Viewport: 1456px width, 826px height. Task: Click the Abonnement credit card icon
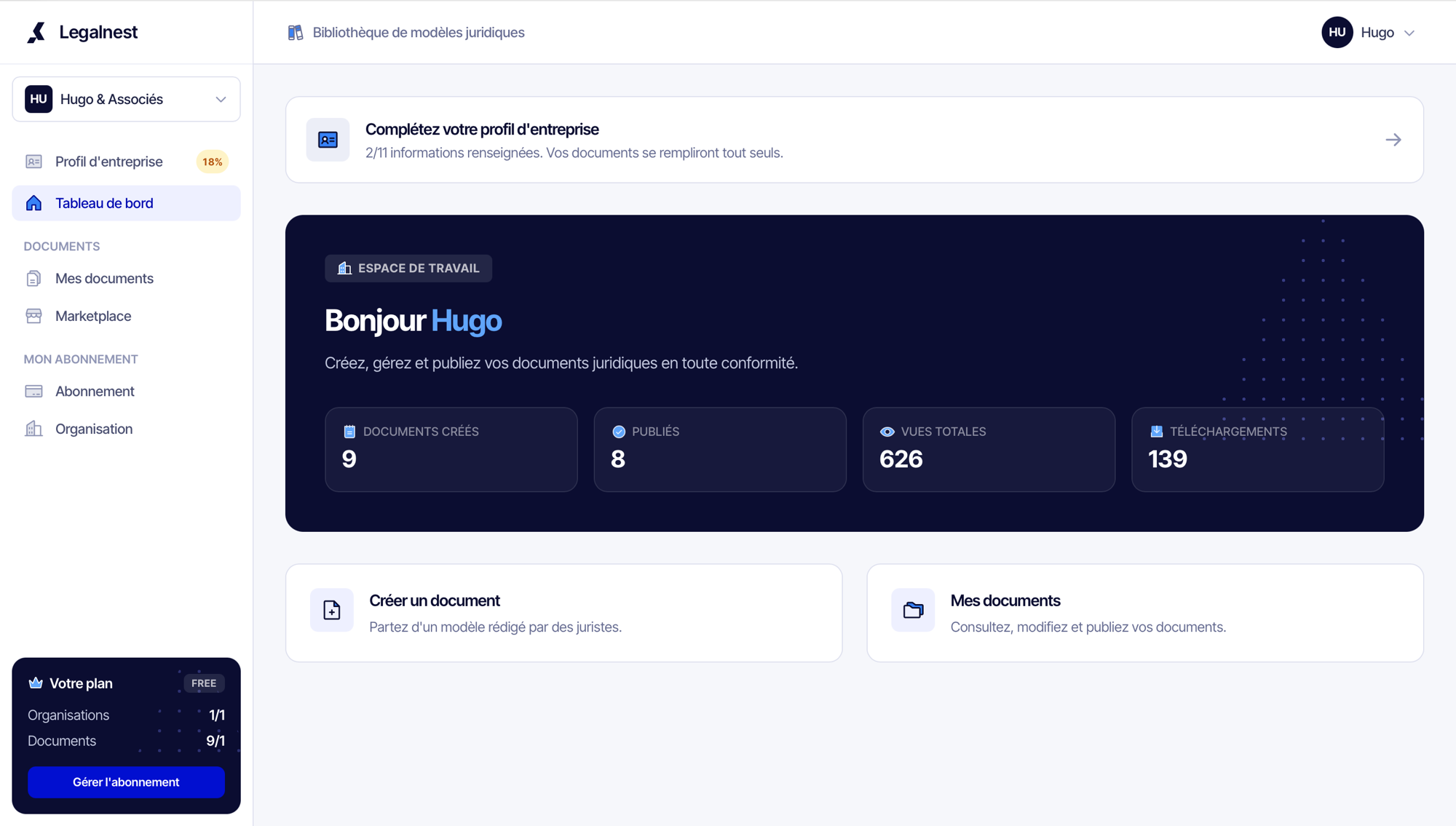click(x=33, y=392)
